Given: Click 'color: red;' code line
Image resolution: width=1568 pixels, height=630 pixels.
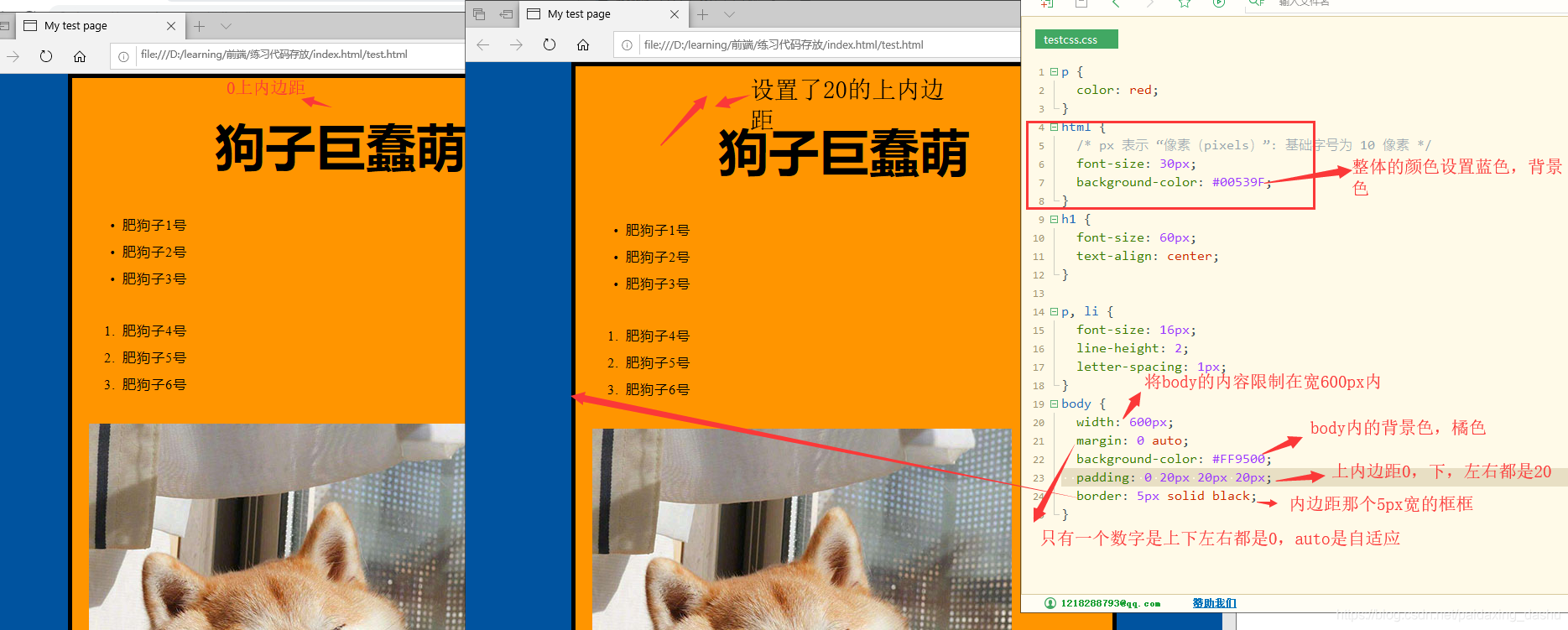Looking at the screenshot, I should 1117,91.
